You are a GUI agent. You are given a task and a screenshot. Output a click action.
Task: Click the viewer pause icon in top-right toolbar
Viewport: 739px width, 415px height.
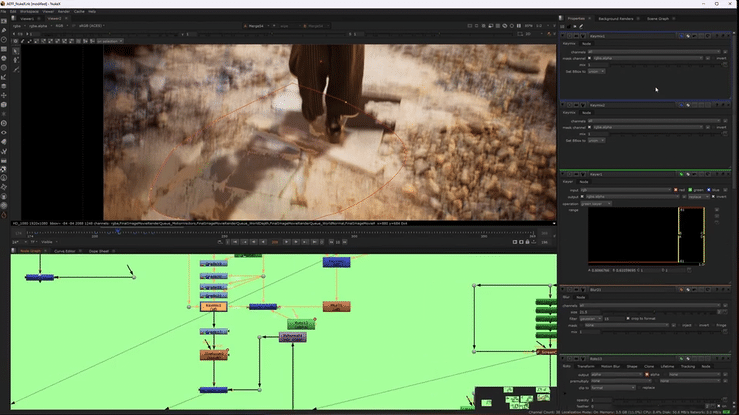point(518,26)
